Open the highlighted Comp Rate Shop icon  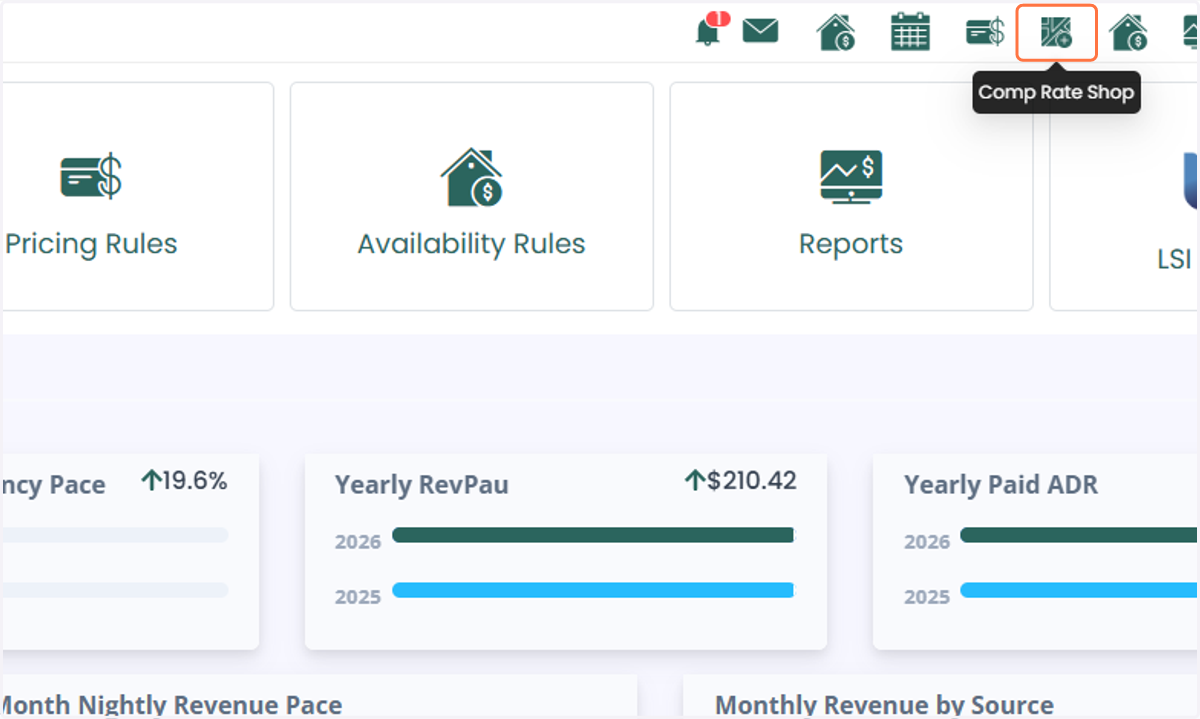pyautogui.click(x=1057, y=32)
